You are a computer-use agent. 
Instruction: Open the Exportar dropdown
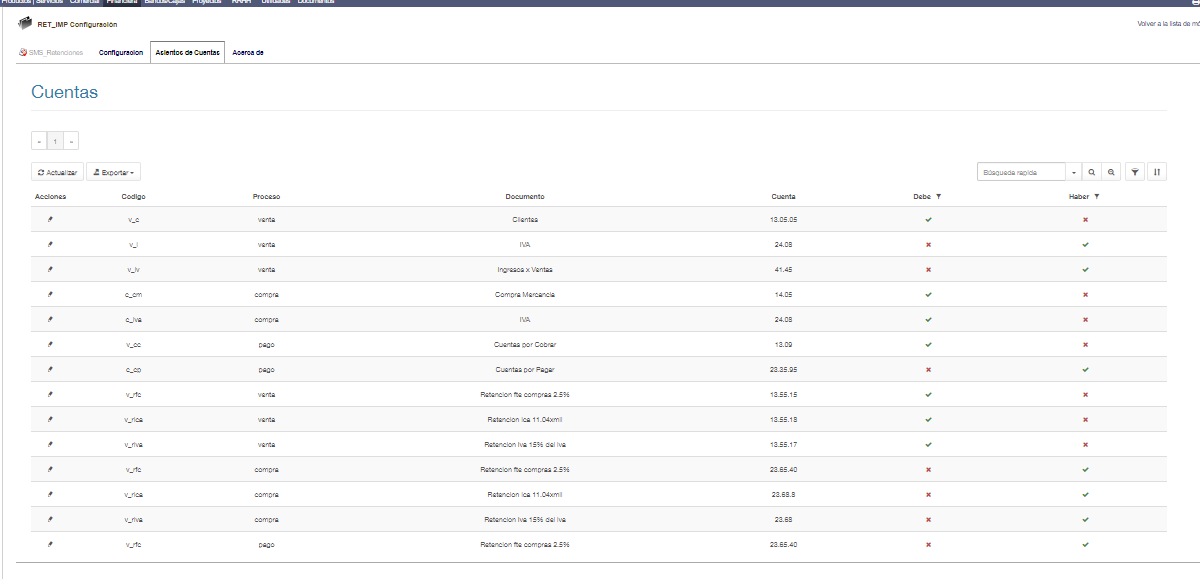tap(113, 172)
